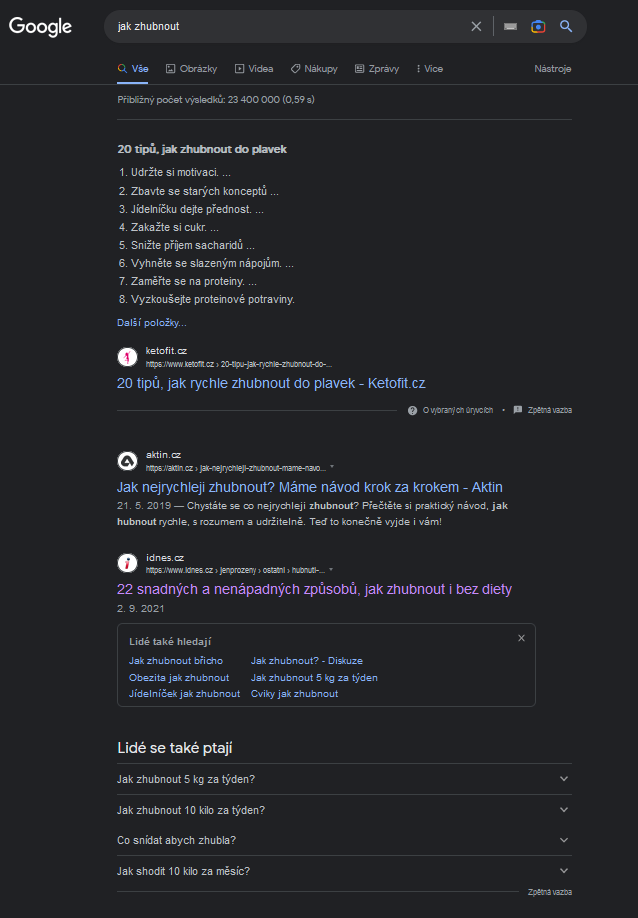This screenshot has width=638, height=918.
Task: Click the Google logo
Action: coord(40,26)
